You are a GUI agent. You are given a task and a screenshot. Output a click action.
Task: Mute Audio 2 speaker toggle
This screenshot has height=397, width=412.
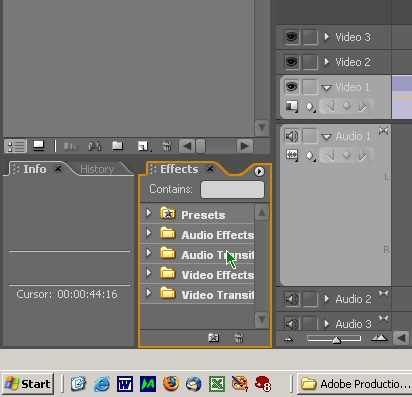(292, 299)
